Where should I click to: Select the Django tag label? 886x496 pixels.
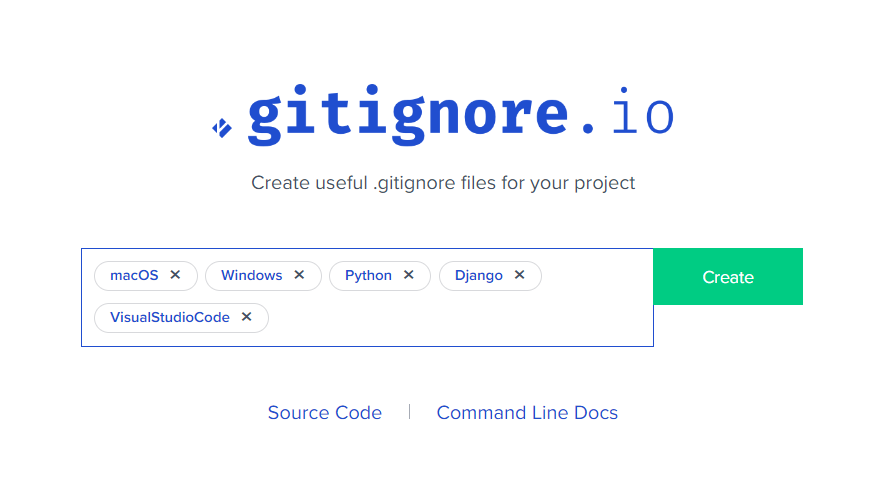coord(479,275)
